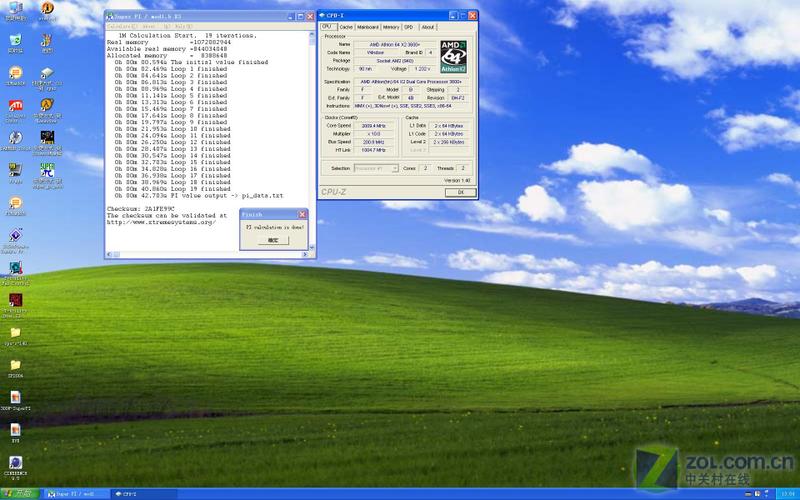
Task: Click the Package value 'Socket AM2 (940)'
Action: coord(395,61)
